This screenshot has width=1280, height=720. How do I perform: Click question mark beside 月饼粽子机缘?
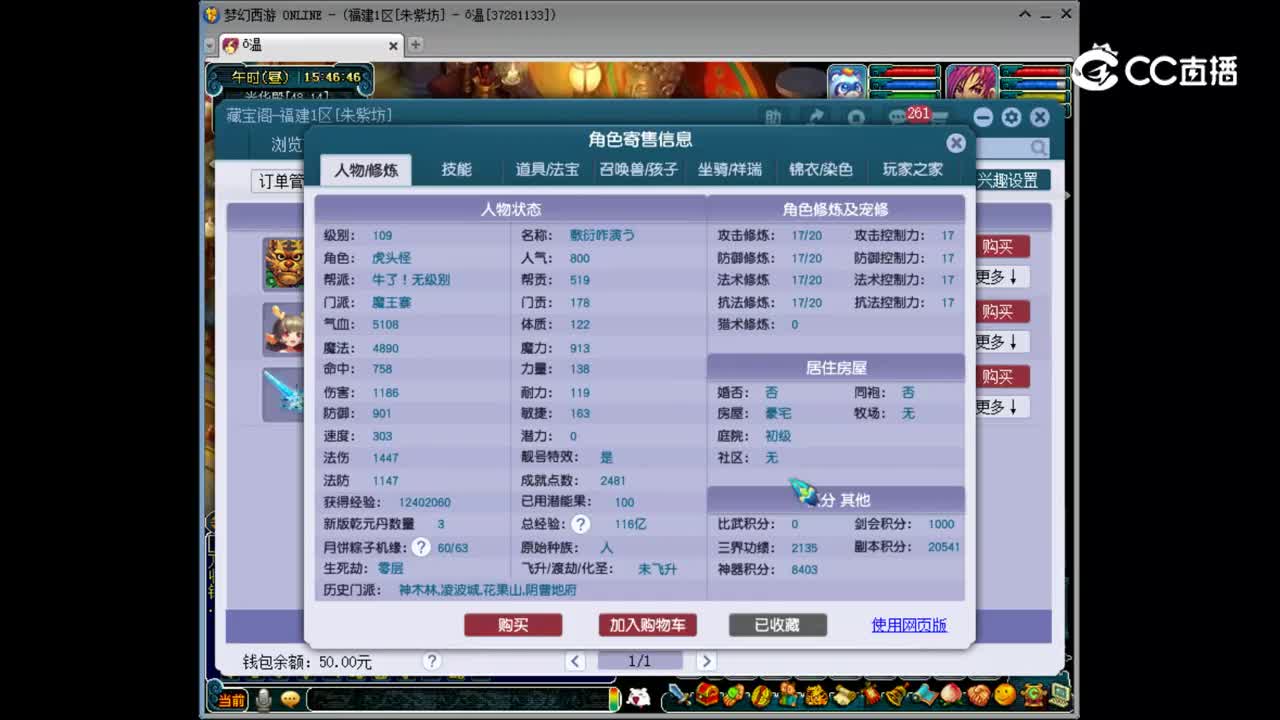[421, 547]
